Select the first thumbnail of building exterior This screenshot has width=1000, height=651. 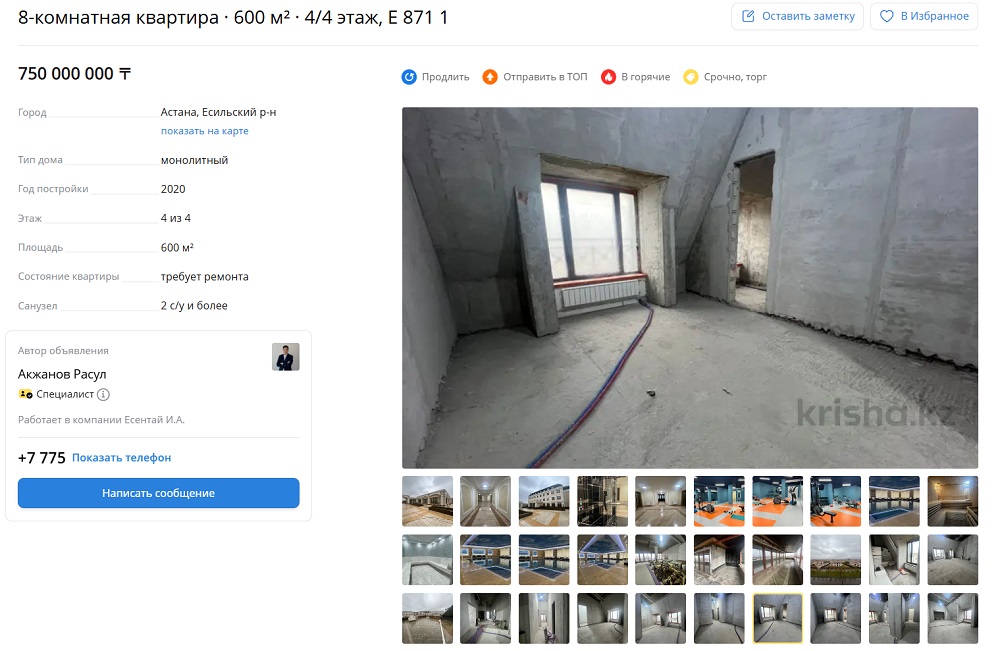click(x=427, y=501)
